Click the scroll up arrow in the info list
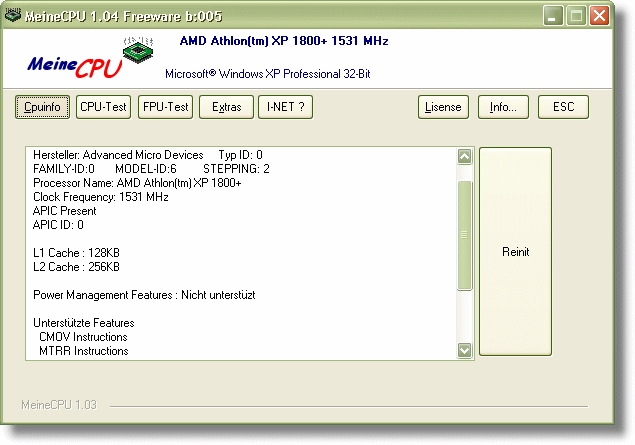 click(x=464, y=157)
